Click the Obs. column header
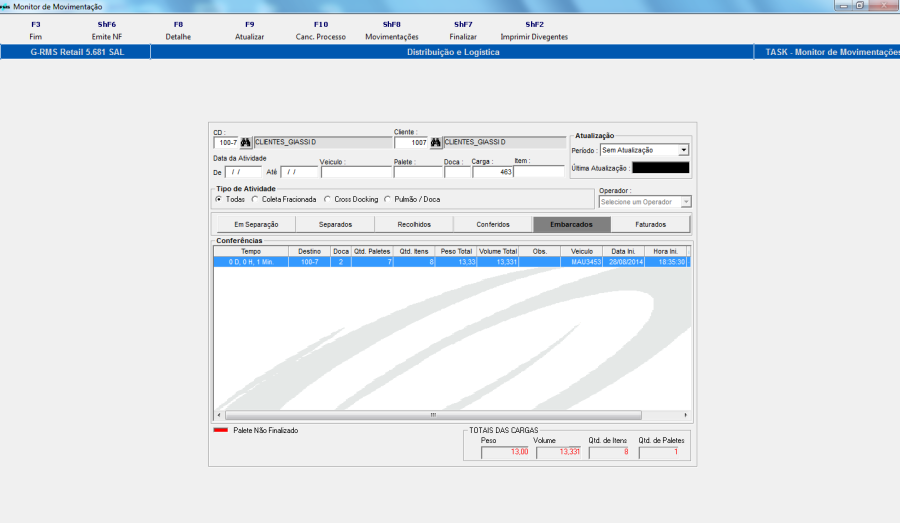This screenshot has height=523, width=900. 540,251
